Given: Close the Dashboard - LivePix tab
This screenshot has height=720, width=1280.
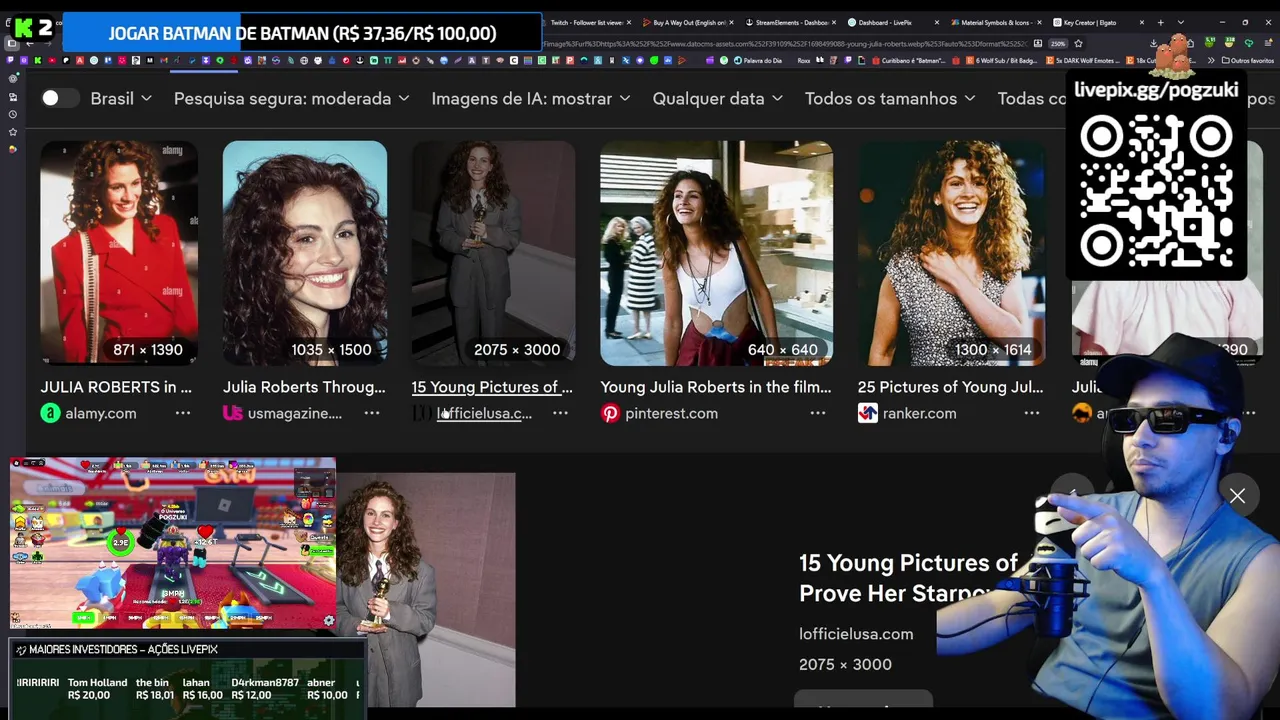Looking at the screenshot, I should coord(936,22).
